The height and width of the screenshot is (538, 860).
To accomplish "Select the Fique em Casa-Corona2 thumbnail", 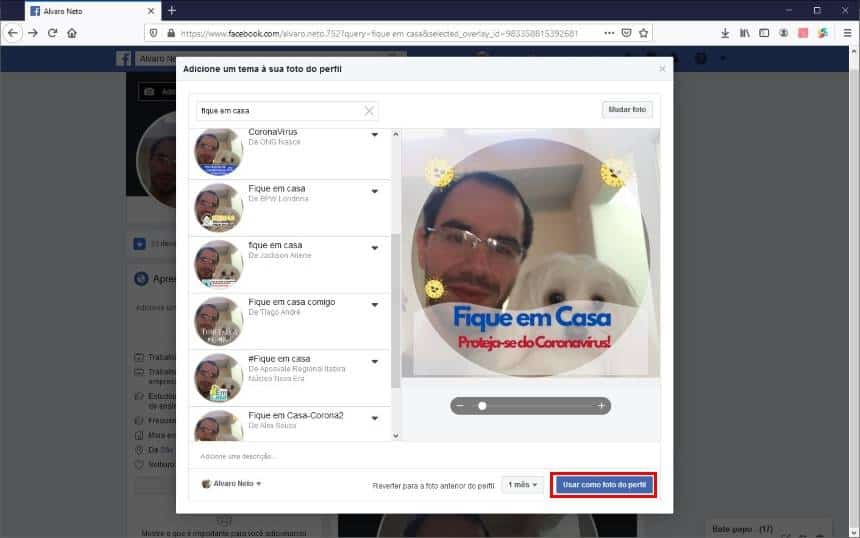I will point(218,426).
